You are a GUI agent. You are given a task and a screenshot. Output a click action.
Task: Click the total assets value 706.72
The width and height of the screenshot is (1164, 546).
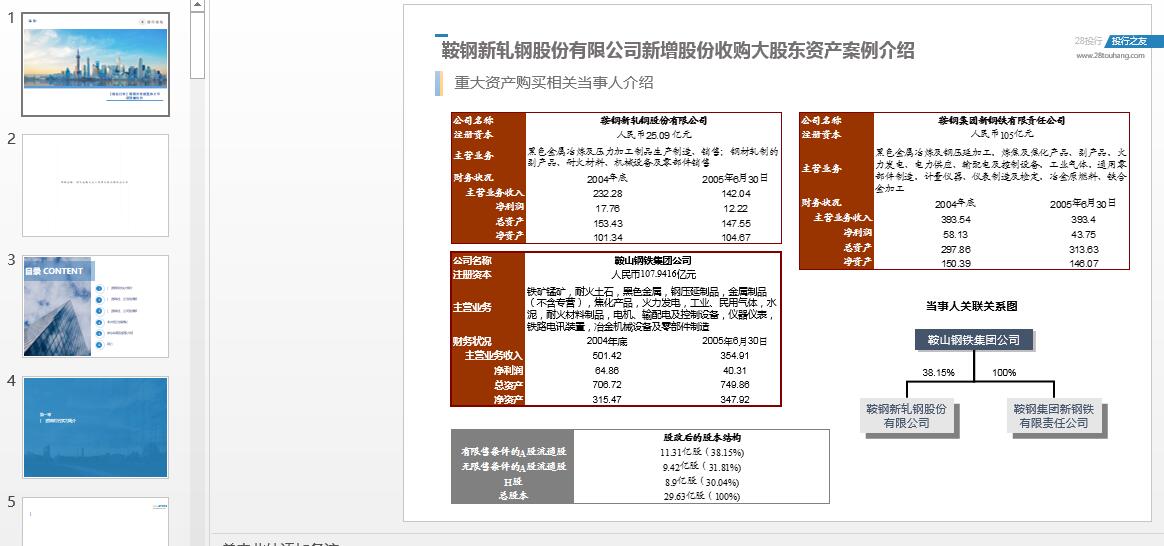[607, 384]
